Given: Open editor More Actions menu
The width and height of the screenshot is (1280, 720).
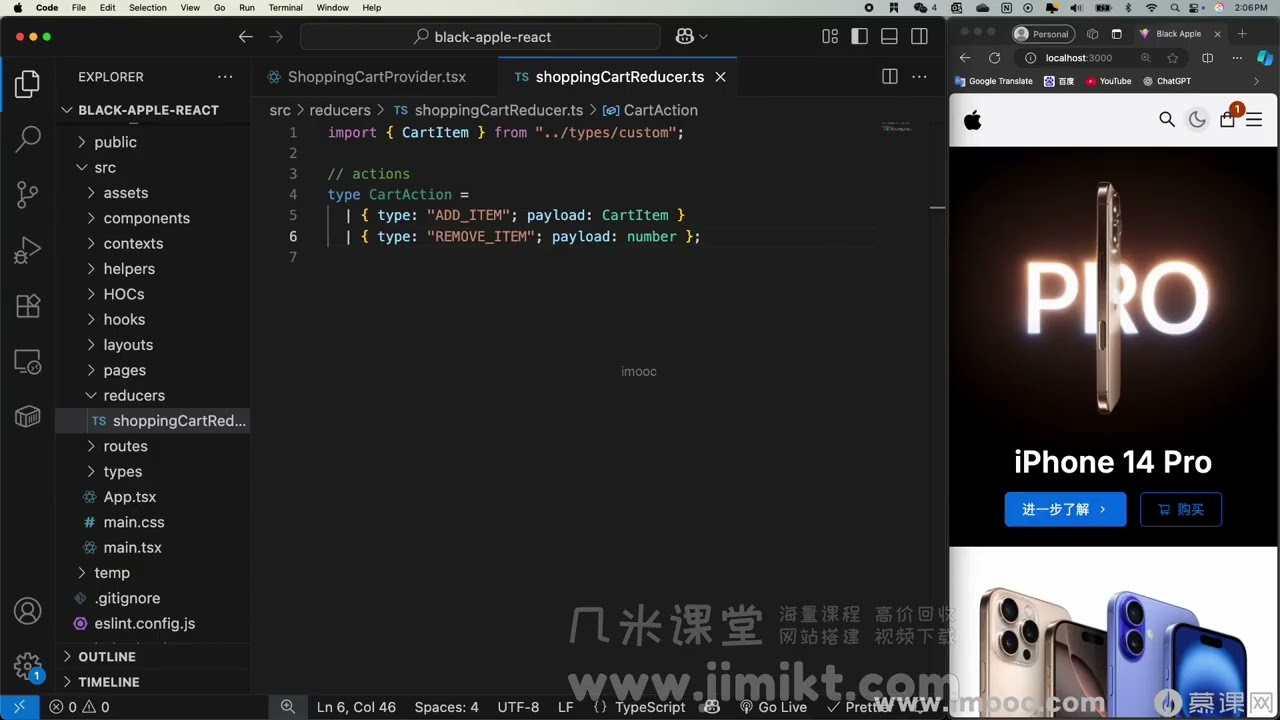Looking at the screenshot, I should coord(919,77).
